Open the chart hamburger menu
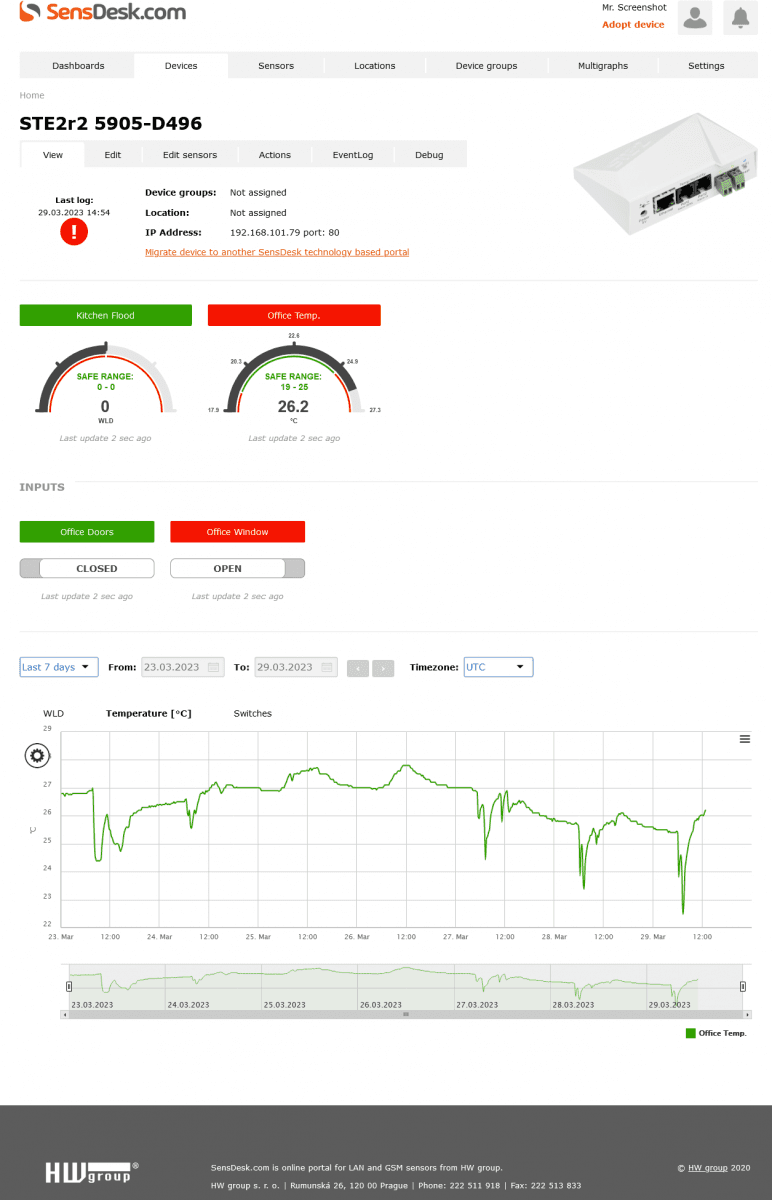Image resolution: width=772 pixels, height=1200 pixels. [x=744, y=739]
